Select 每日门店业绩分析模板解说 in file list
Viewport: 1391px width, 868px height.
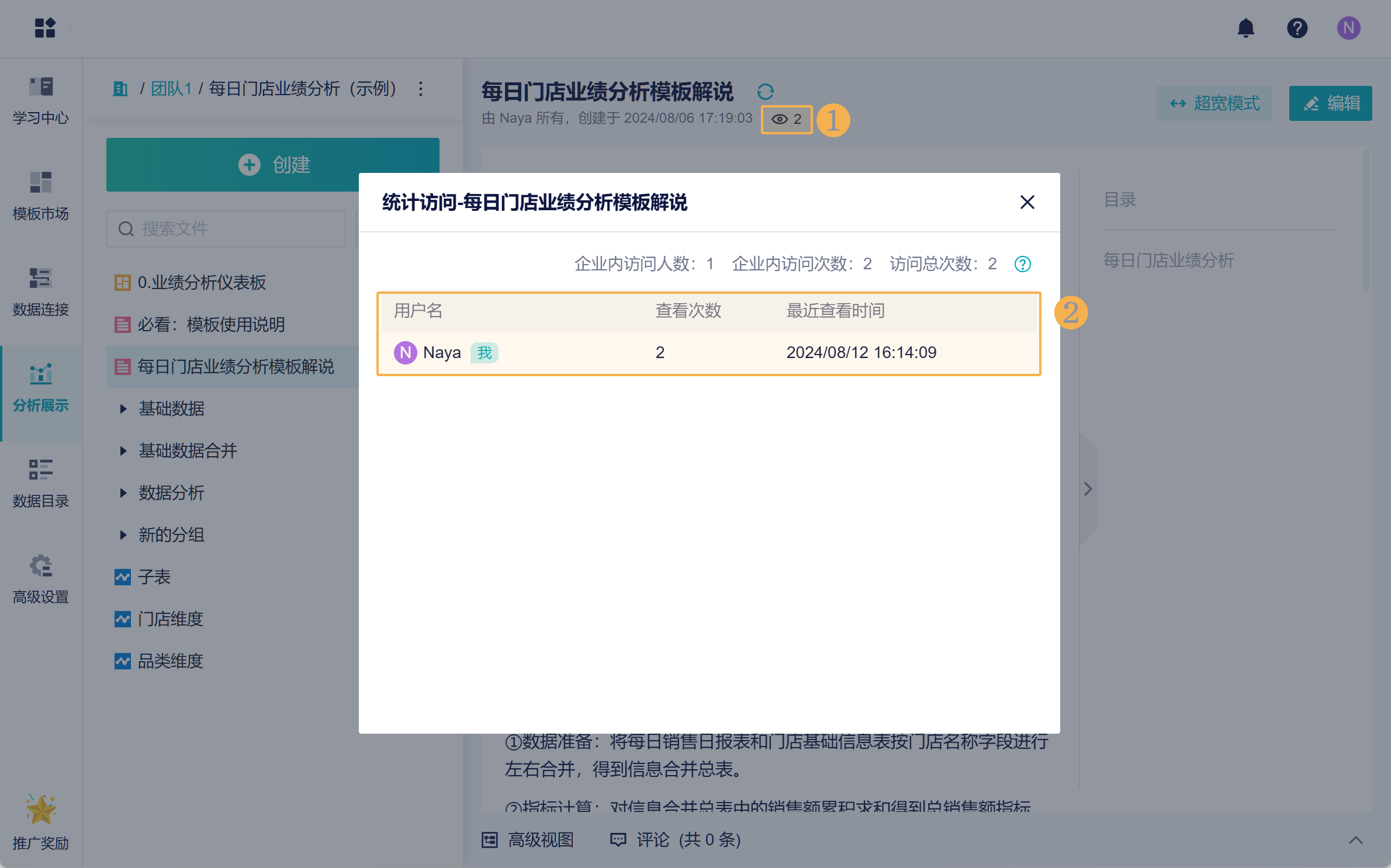(234, 367)
